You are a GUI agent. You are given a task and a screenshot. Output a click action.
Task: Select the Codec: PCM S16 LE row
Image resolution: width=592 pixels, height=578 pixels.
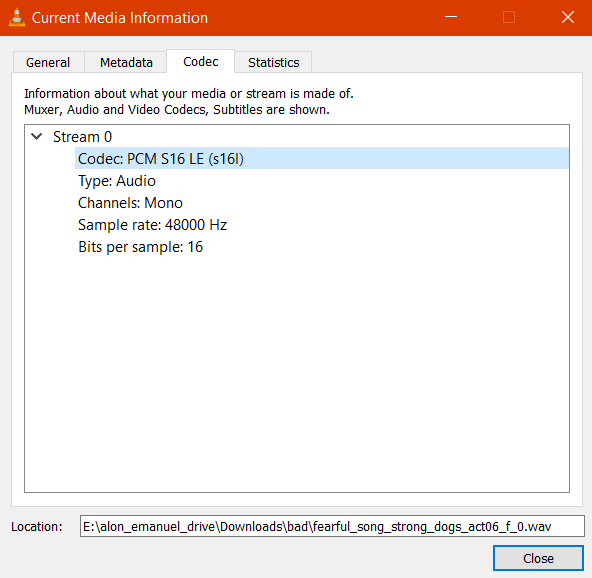point(322,159)
